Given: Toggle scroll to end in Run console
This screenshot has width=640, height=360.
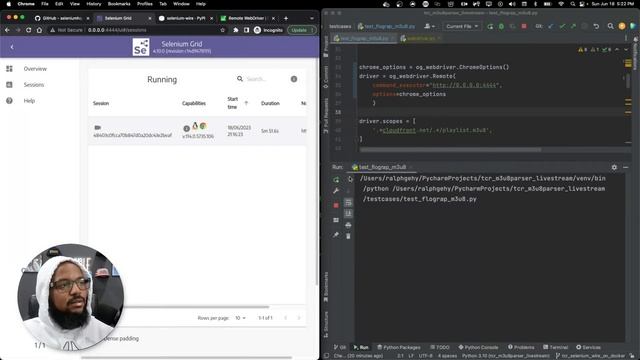Looking at the screenshot, I should (348, 213).
